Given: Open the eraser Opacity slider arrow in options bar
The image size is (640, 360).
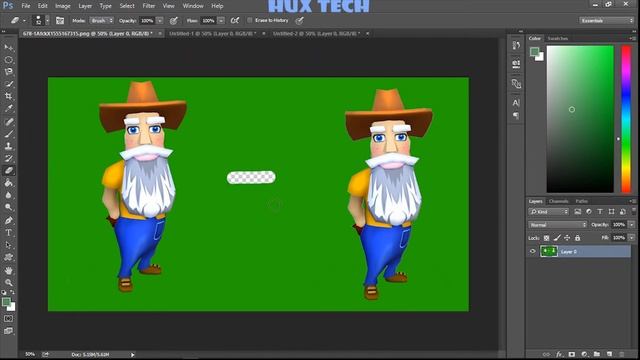Looking at the screenshot, I should (160, 20).
